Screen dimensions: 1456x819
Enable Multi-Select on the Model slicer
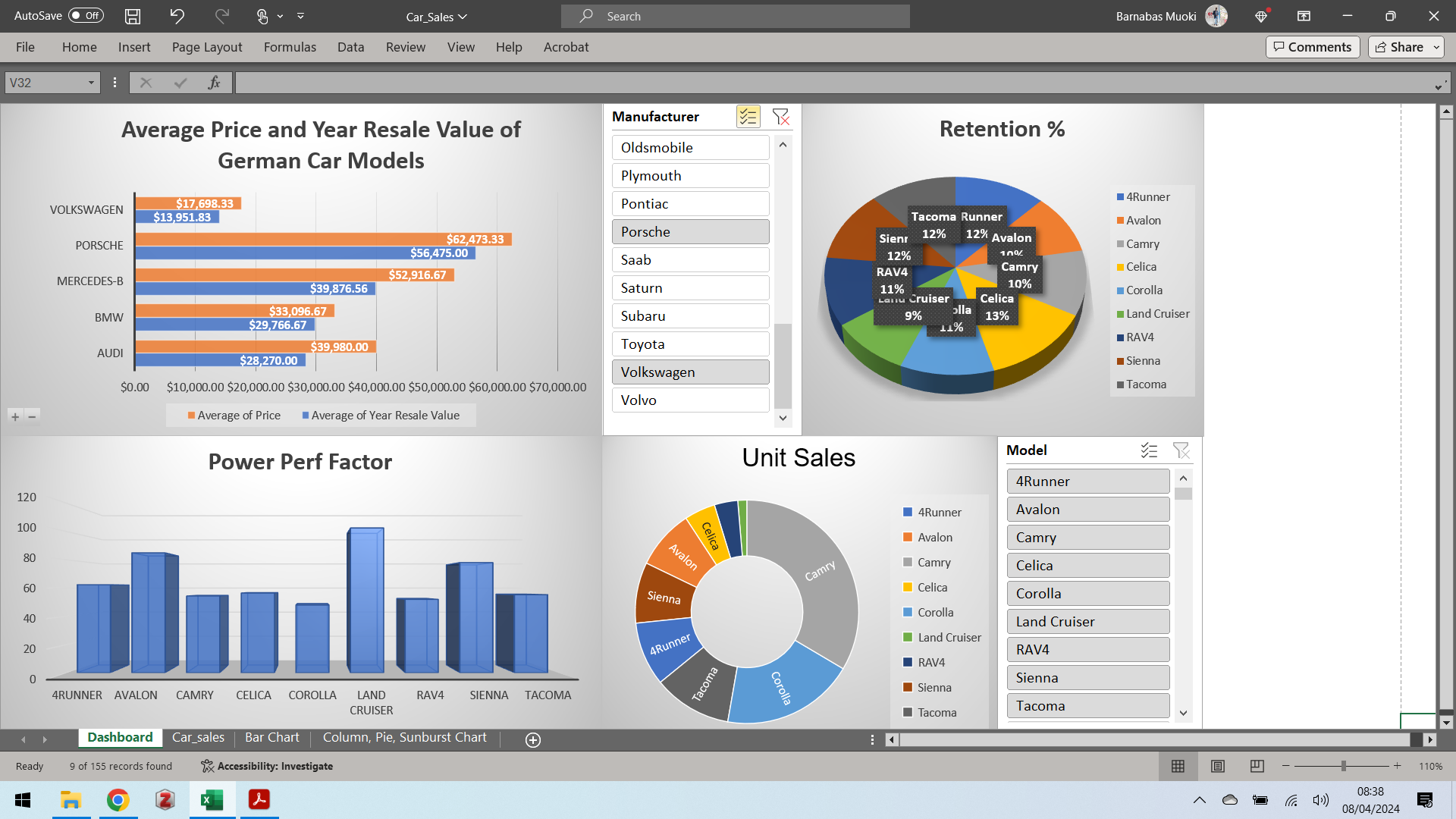[x=1150, y=450]
